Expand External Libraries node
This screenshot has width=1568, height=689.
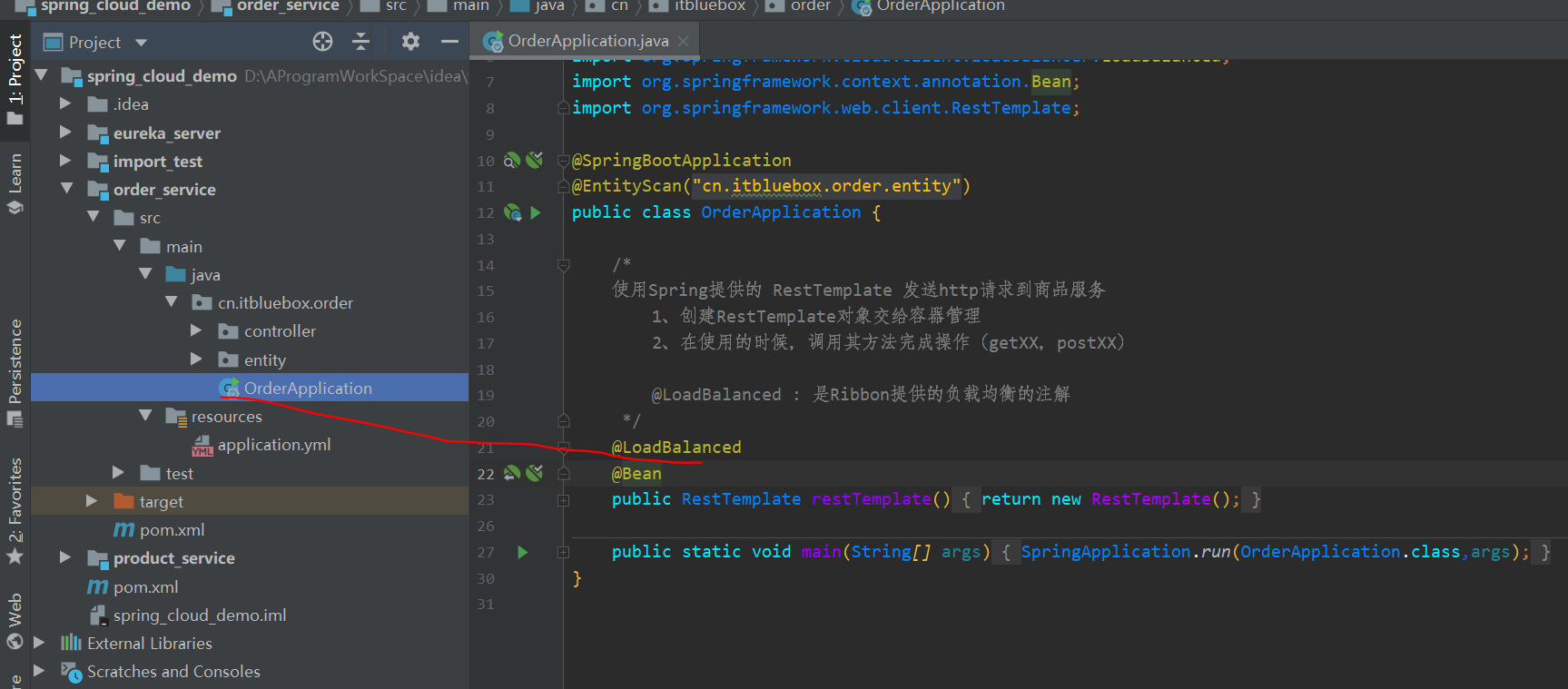(x=39, y=643)
